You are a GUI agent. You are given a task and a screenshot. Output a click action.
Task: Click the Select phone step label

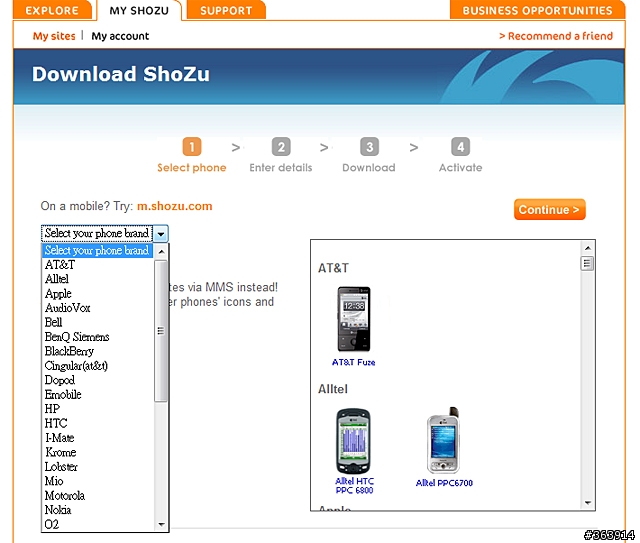click(x=192, y=167)
